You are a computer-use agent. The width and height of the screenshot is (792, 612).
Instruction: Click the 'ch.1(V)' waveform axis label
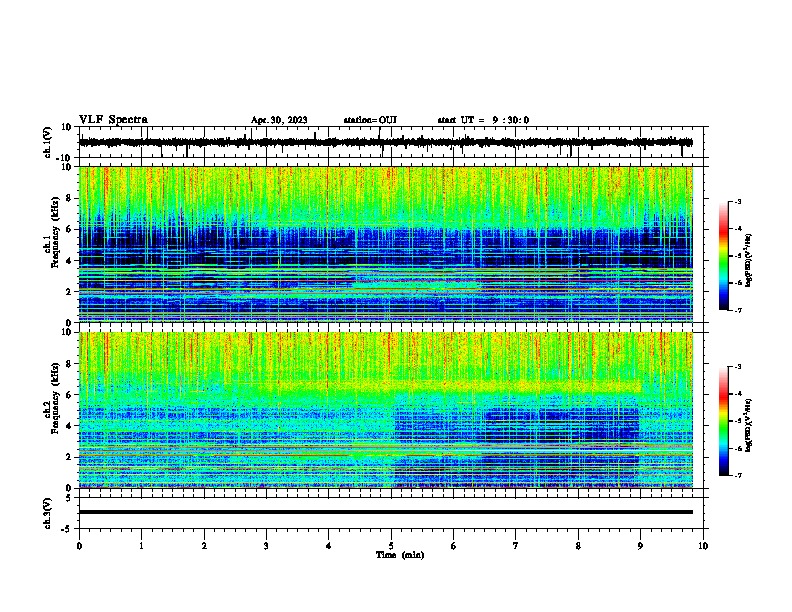[x=48, y=142]
